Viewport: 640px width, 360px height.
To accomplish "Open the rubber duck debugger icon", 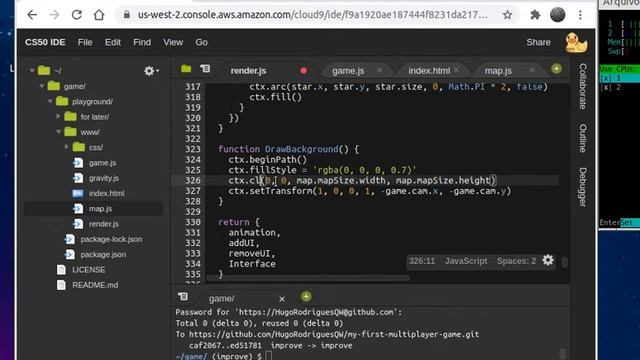I will click(576, 42).
